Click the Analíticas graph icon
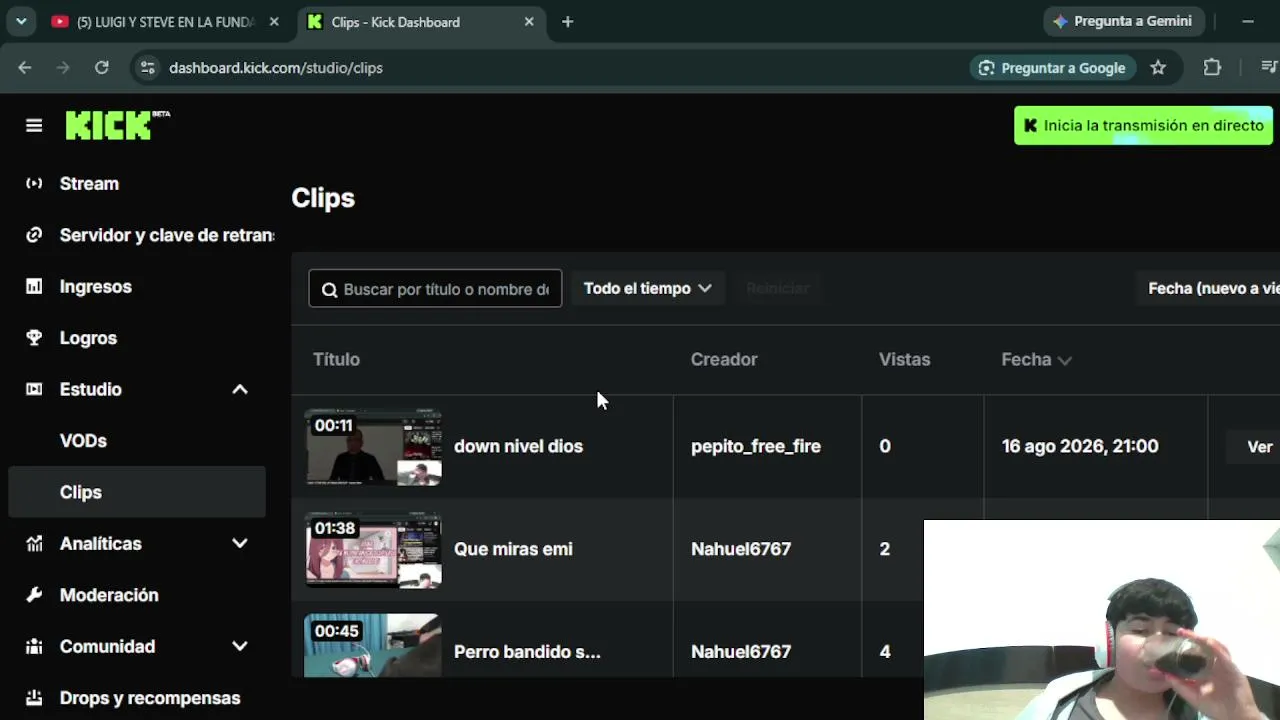1280x720 pixels. coord(34,543)
